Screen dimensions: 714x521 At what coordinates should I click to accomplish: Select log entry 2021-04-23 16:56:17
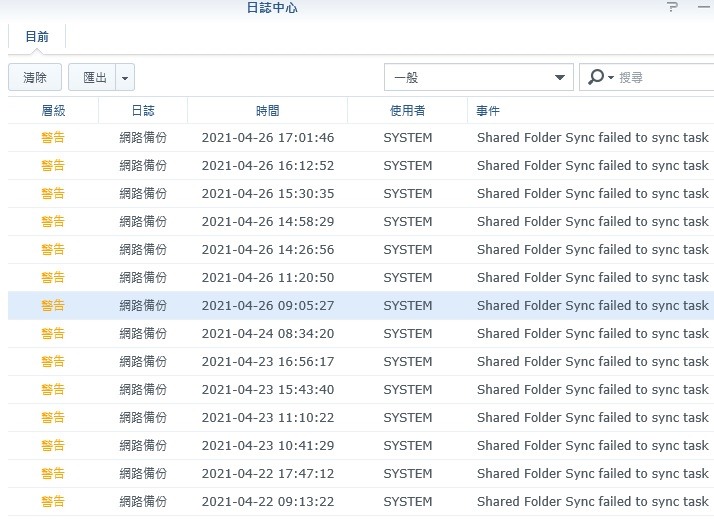[361, 362]
